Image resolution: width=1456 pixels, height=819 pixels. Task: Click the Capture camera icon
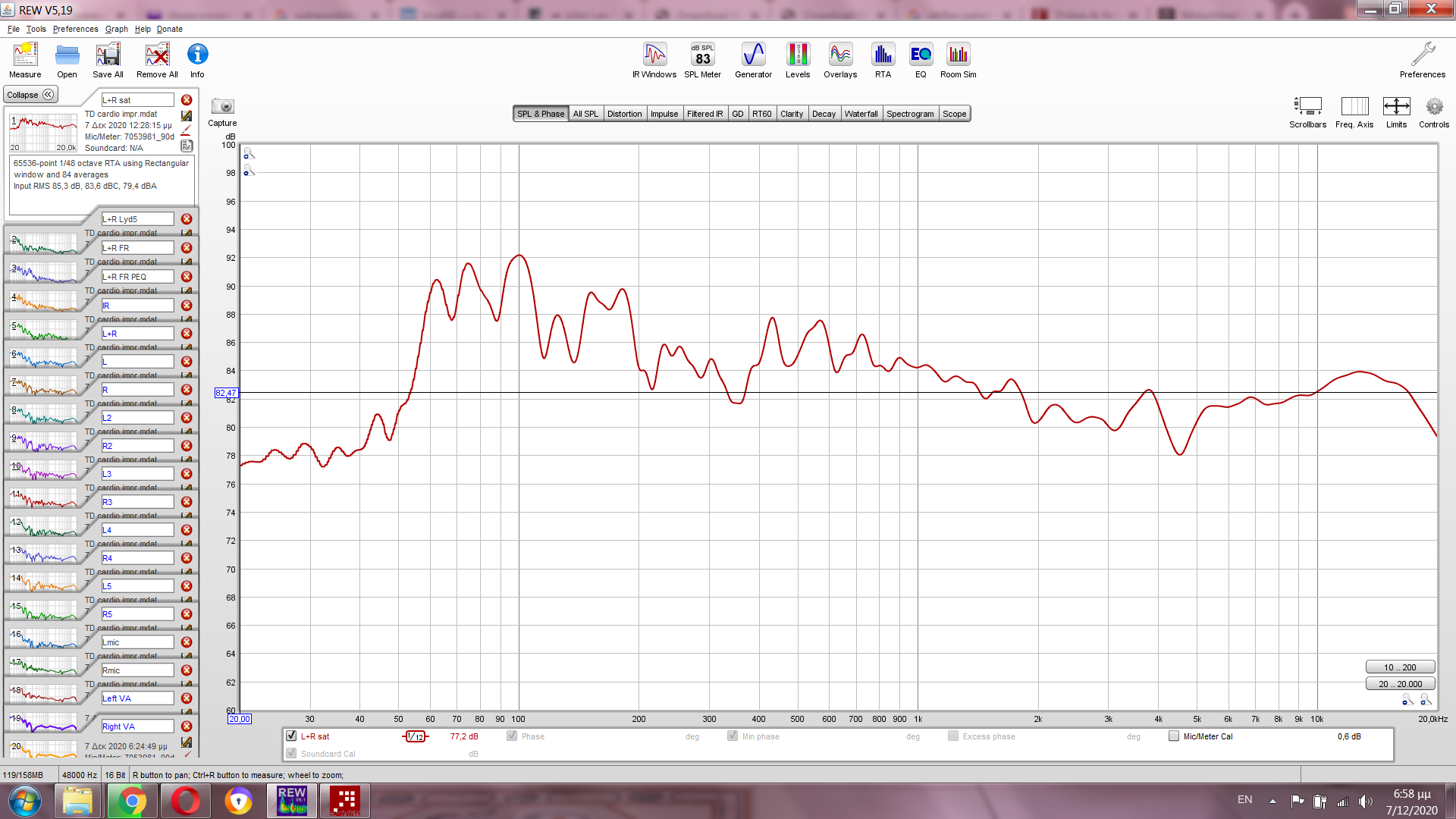pyautogui.click(x=222, y=107)
